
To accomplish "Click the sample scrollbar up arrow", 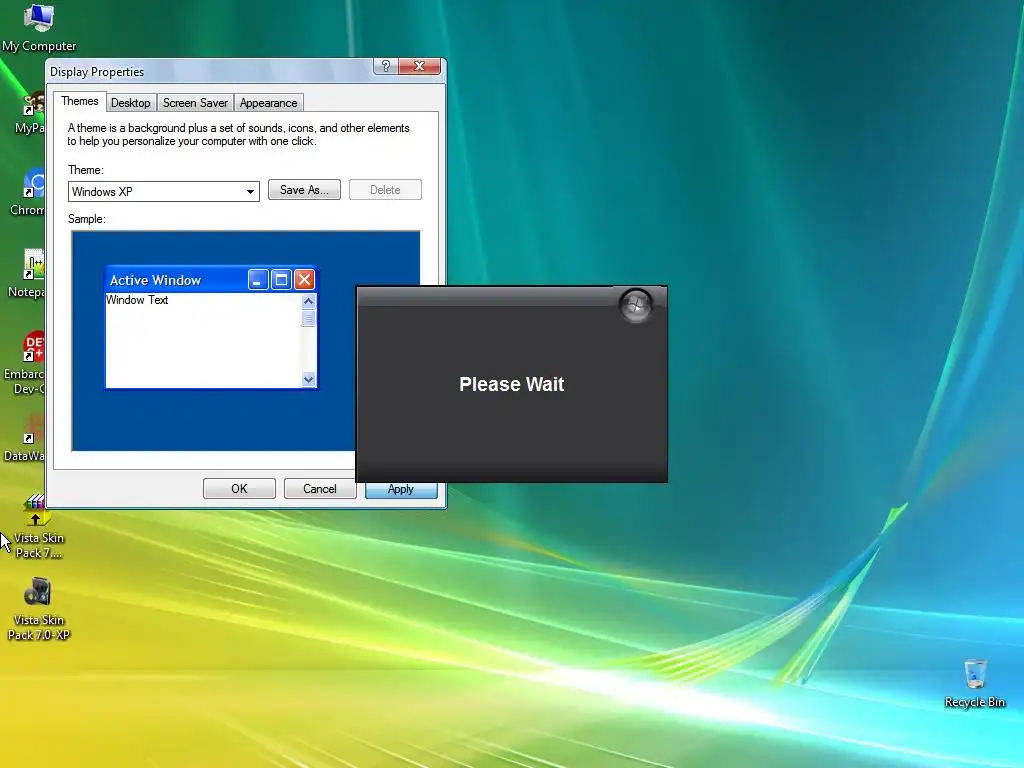I will (308, 301).
